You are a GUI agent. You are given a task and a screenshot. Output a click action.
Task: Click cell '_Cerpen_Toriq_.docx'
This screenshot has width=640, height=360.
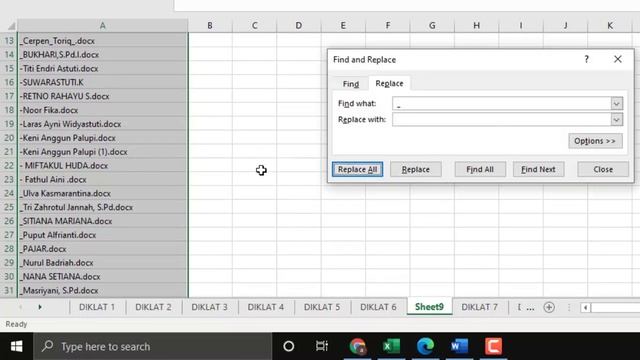click(x=102, y=41)
